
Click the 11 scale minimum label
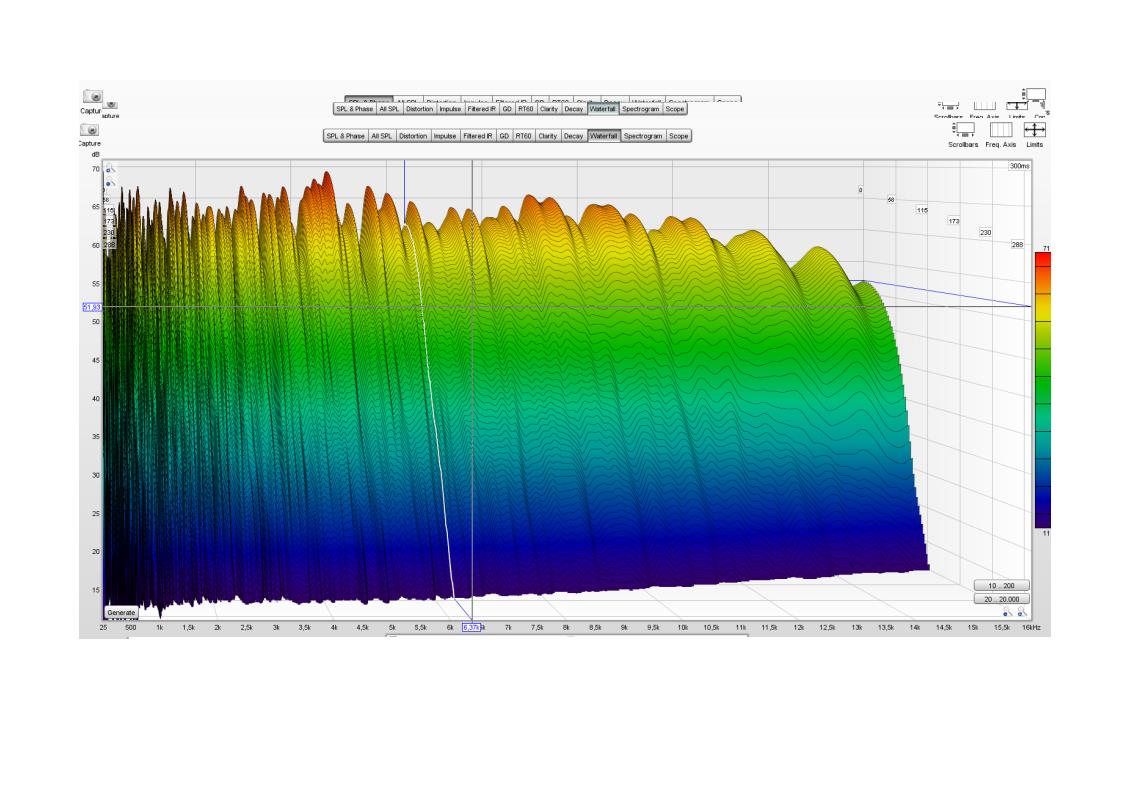pos(1046,533)
